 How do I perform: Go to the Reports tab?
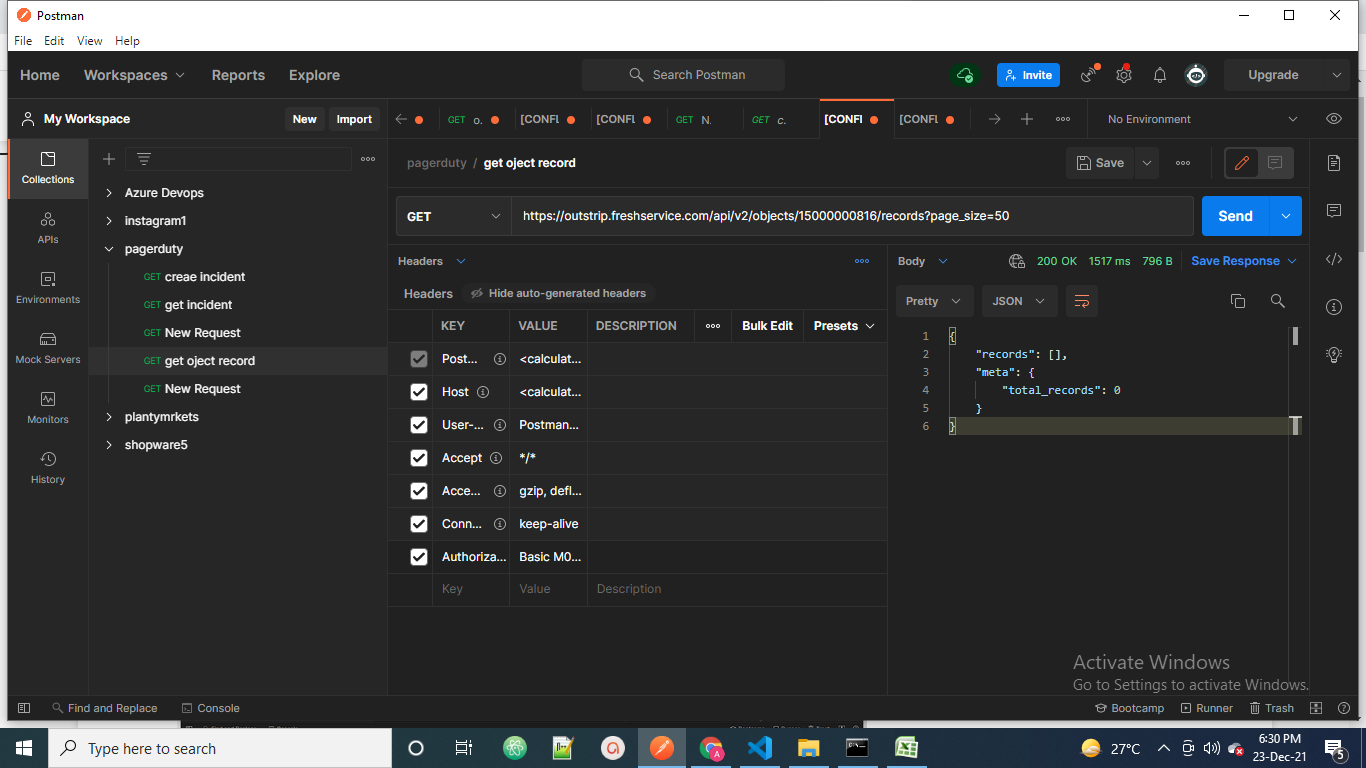pos(238,75)
